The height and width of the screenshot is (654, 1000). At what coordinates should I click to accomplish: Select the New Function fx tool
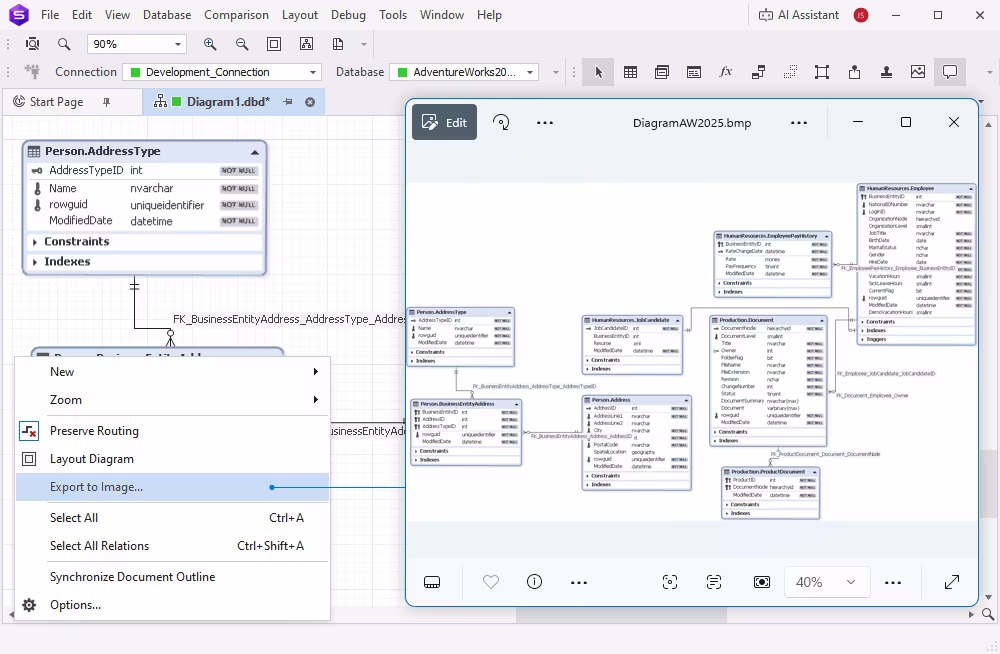pos(726,72)
